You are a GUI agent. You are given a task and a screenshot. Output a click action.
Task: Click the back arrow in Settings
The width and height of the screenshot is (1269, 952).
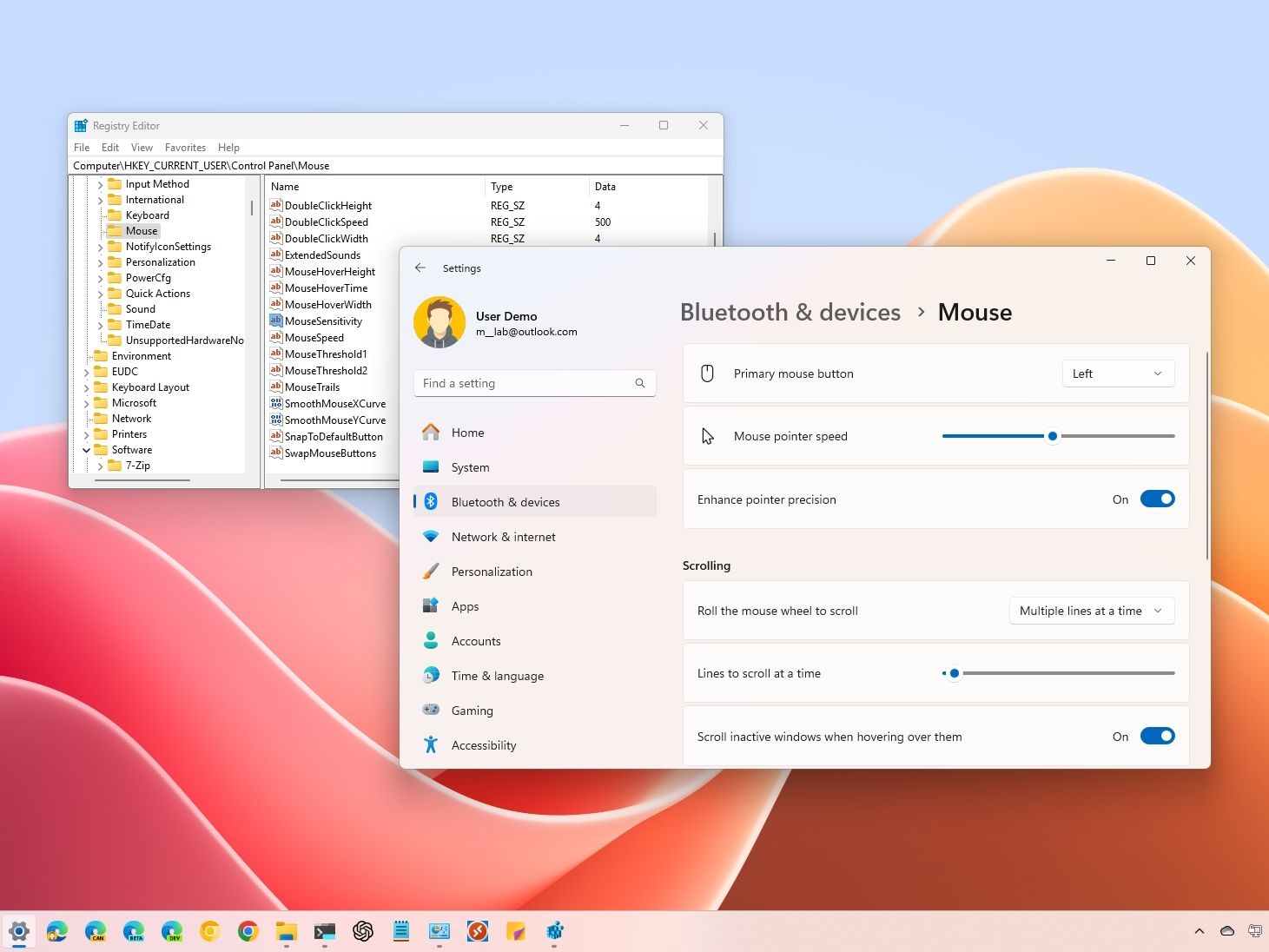[420, 268]
